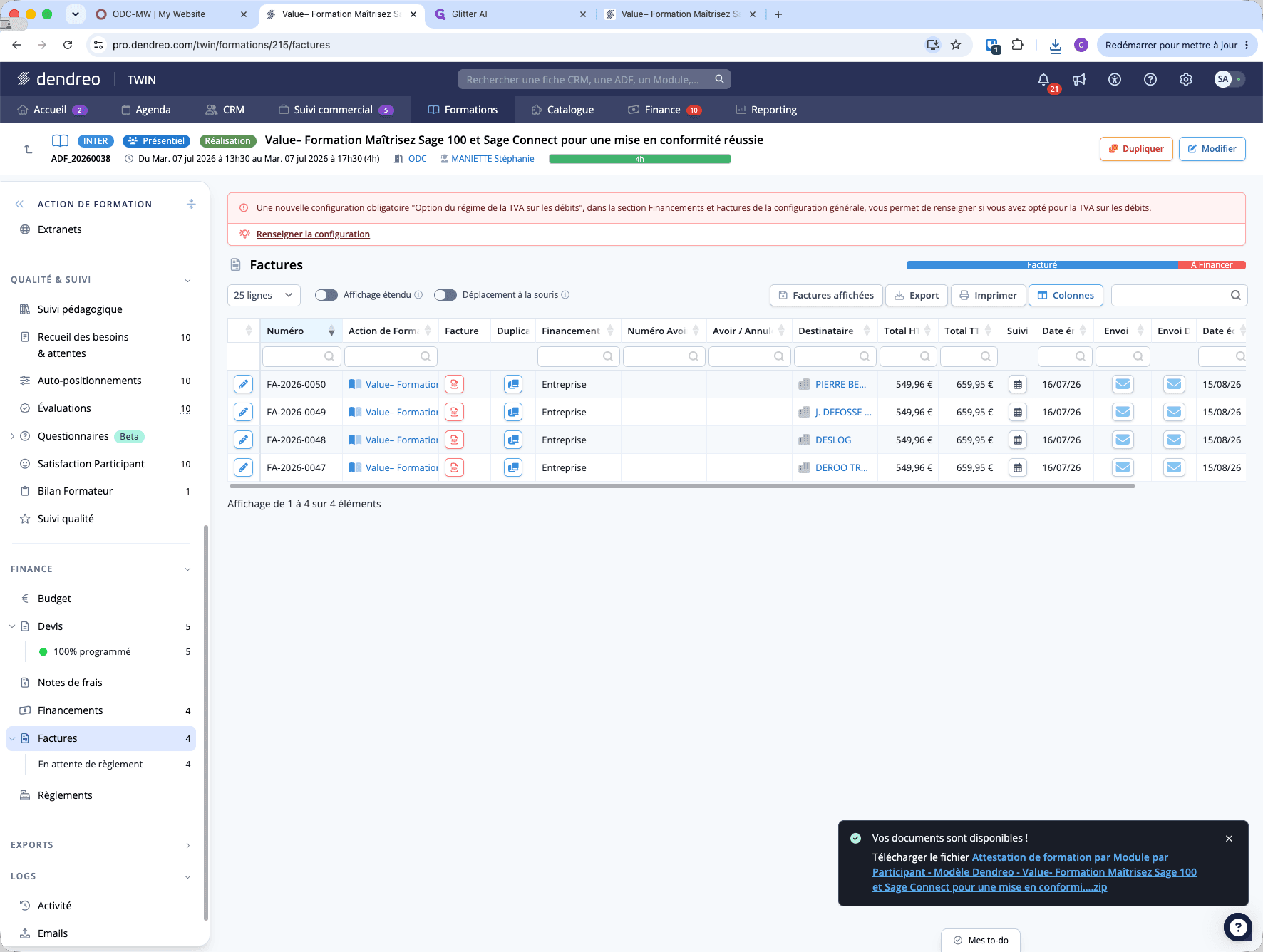The height and width of the screenshot is (952, 1263).
Task: Open the Colonnes button
Action: (1066, 295)
